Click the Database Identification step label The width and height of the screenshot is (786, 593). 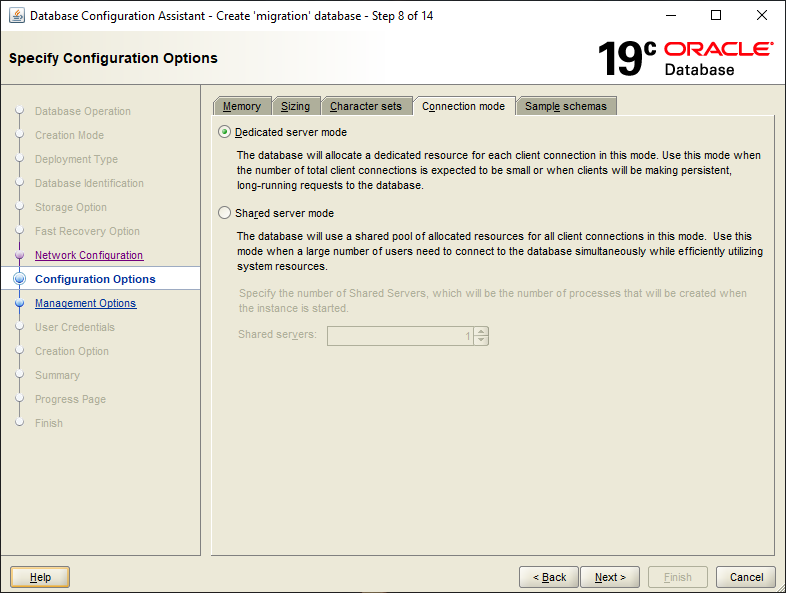89,183
